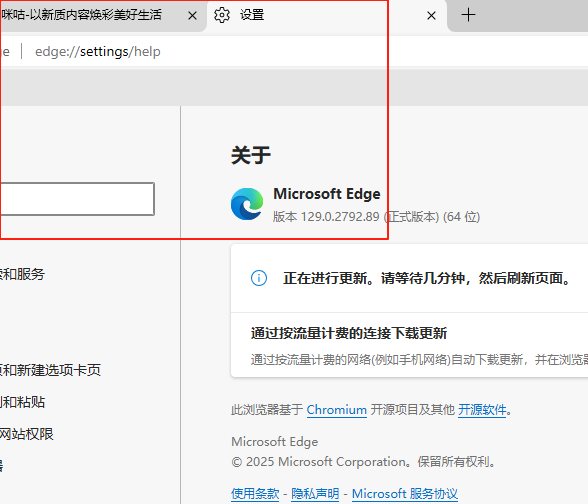This screenshot has width=588, height=504.
Task: Click the Microsoft Edge logo icon
Action: [x=247, y=204]
